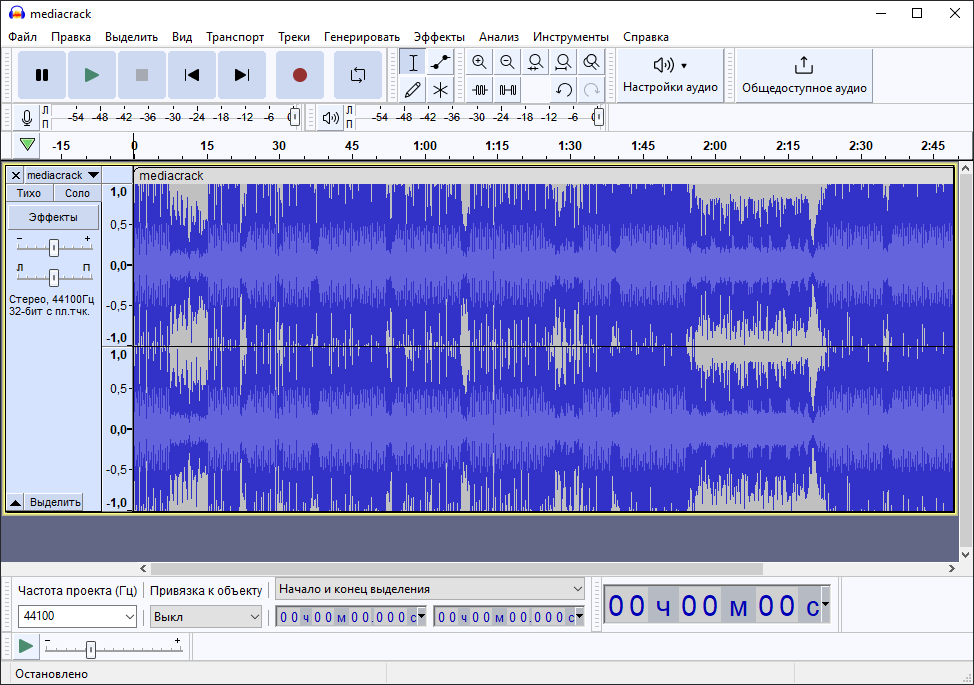Click the Zoom In magnifier
Image resolution: width=974 pixels, height=685 pixels.
pos(480,62)
